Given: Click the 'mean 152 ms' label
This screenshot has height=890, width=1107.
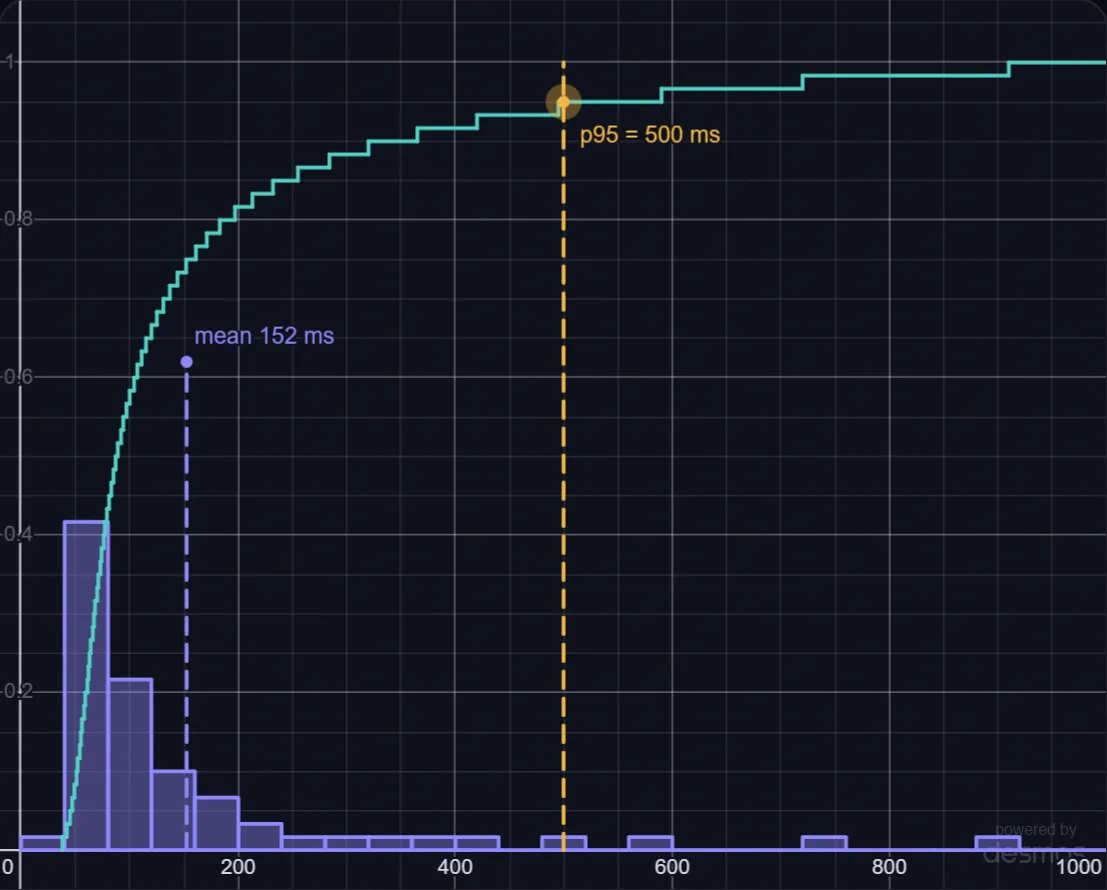Looking at the screenshot, I should tap(264, 336).
